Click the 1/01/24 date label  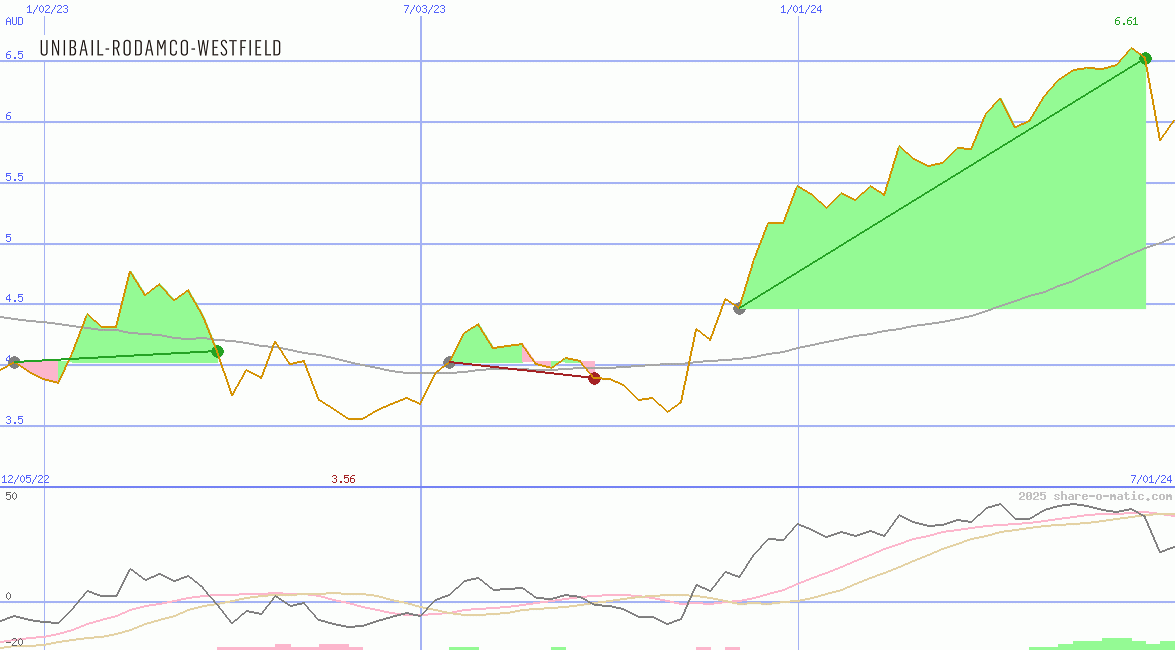click(801, 9)
